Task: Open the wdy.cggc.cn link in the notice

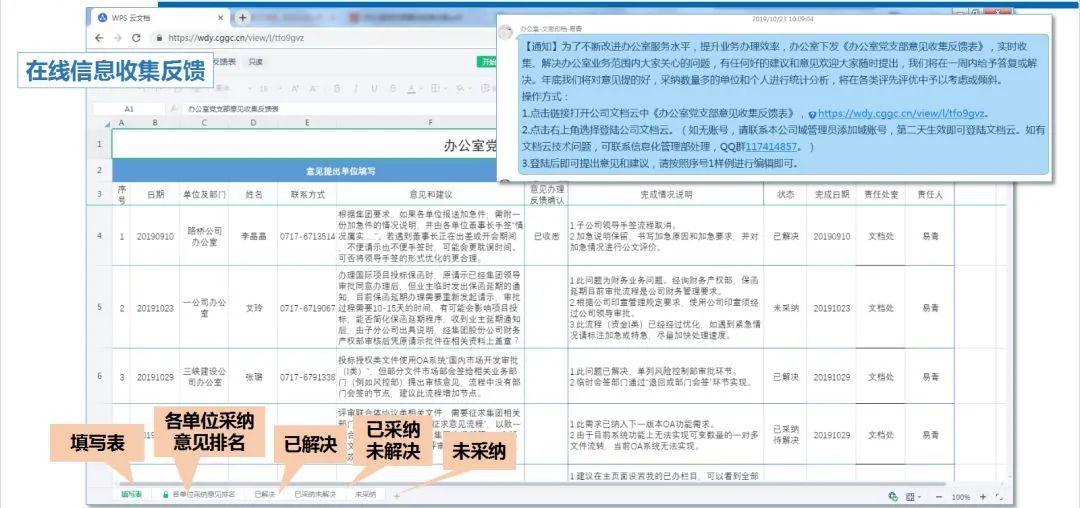Action: tap(902, 114)
